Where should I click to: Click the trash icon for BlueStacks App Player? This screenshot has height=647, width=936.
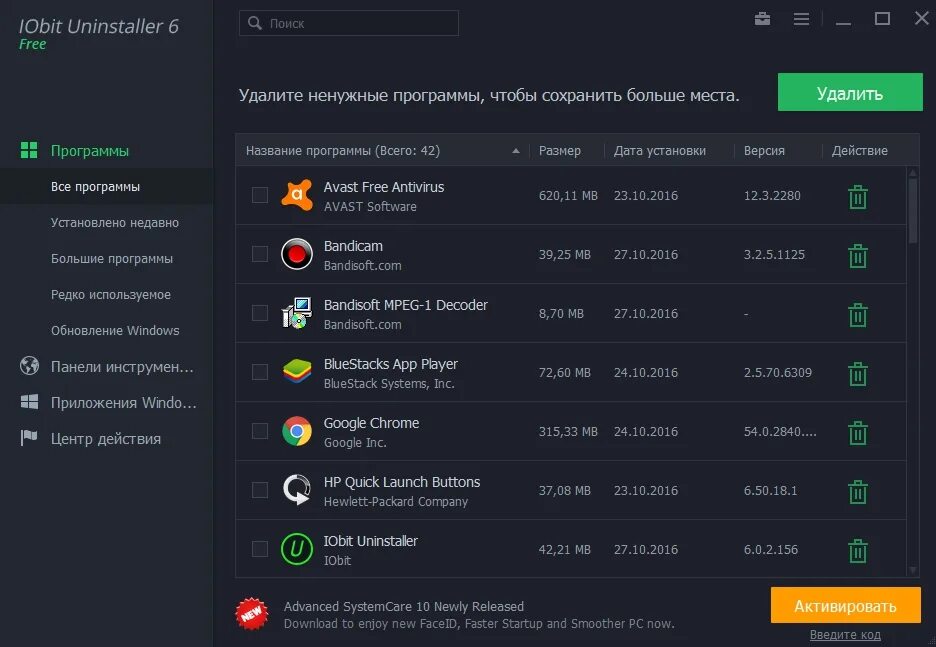(858, 374)
